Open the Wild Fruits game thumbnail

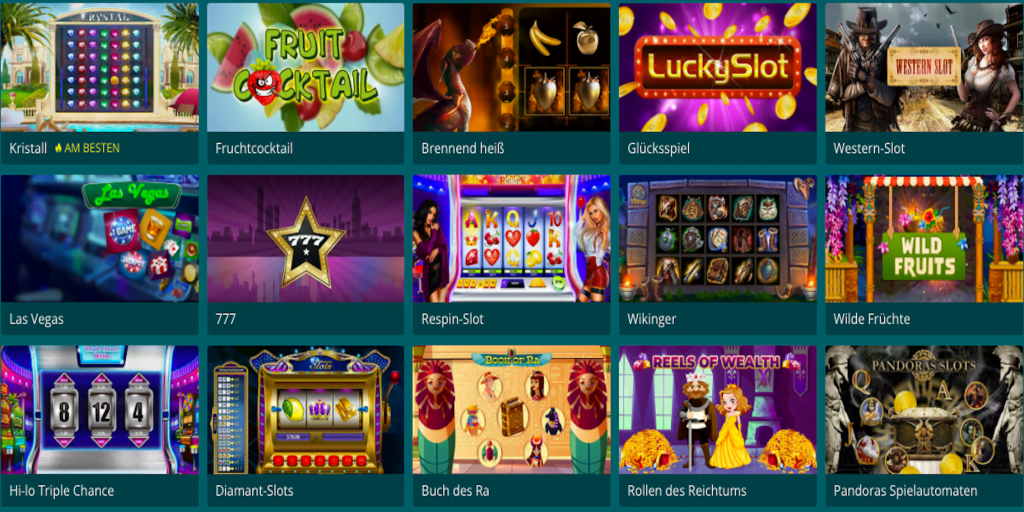[924, 238]
